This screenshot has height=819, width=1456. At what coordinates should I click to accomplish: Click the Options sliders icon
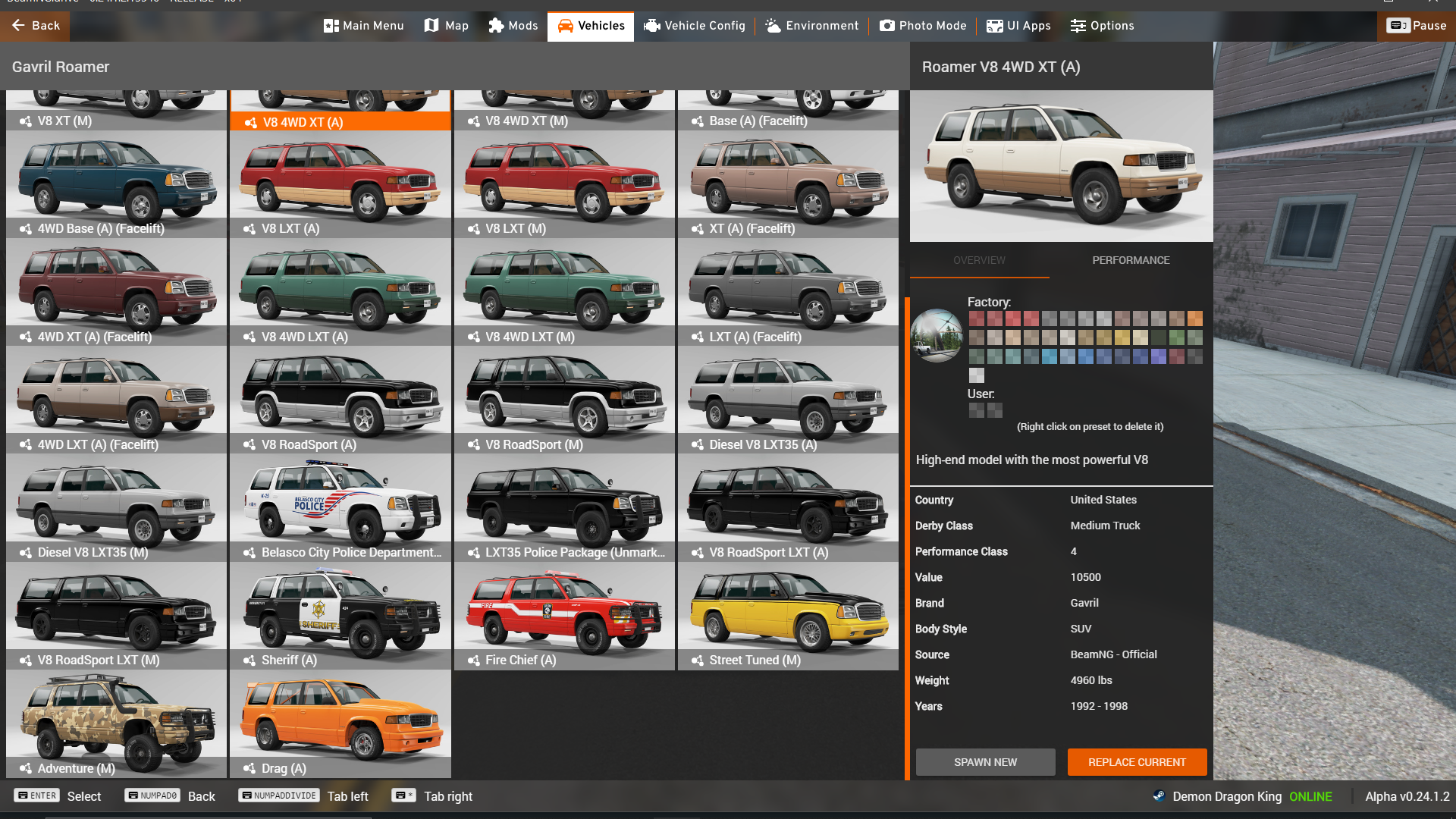tap(1078, 26)
